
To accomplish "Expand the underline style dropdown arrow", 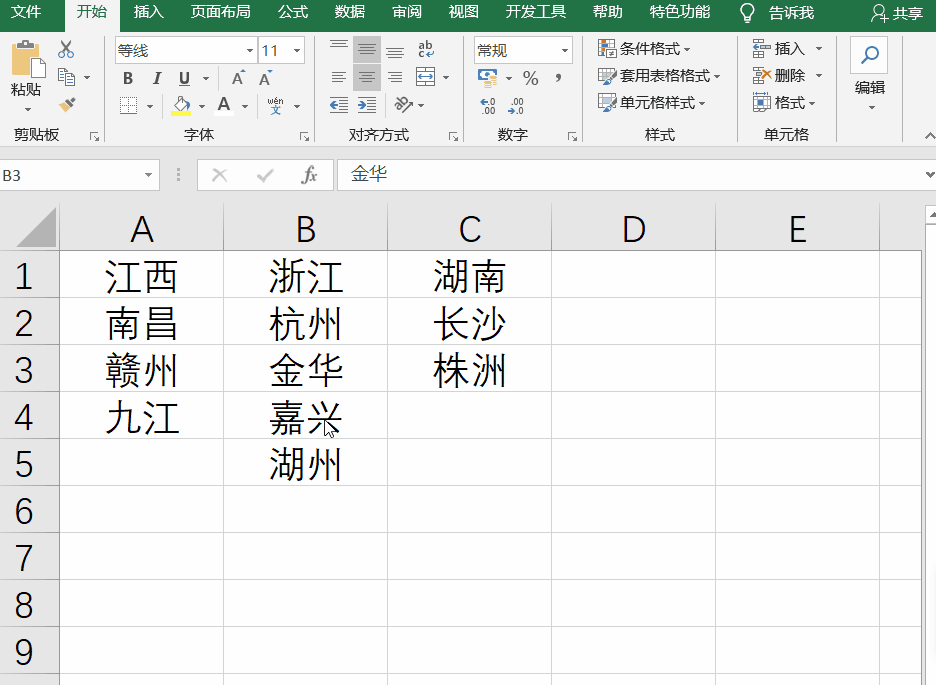I will point(206,78).
